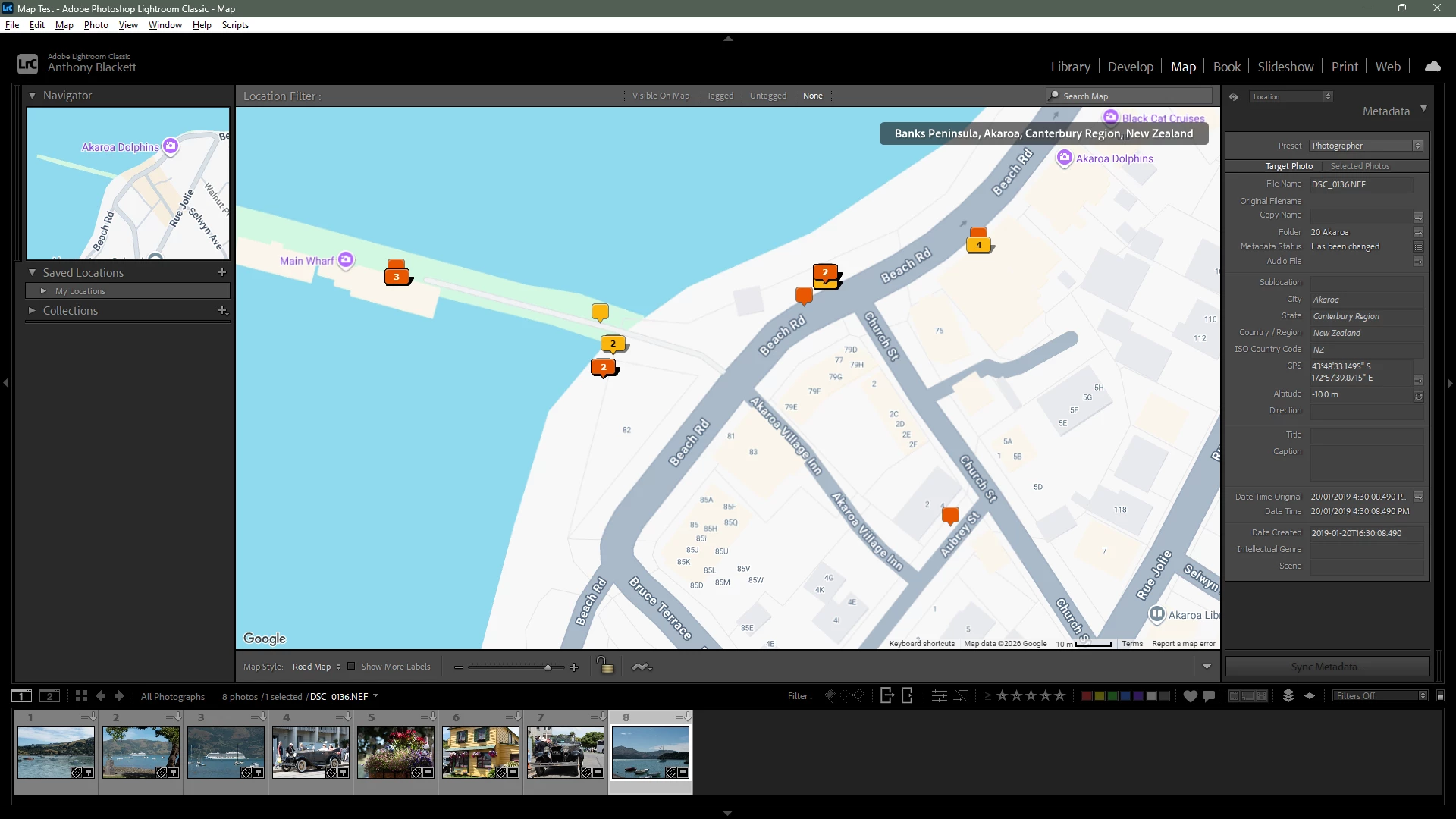Open the Scripts menu

point(235,25)
